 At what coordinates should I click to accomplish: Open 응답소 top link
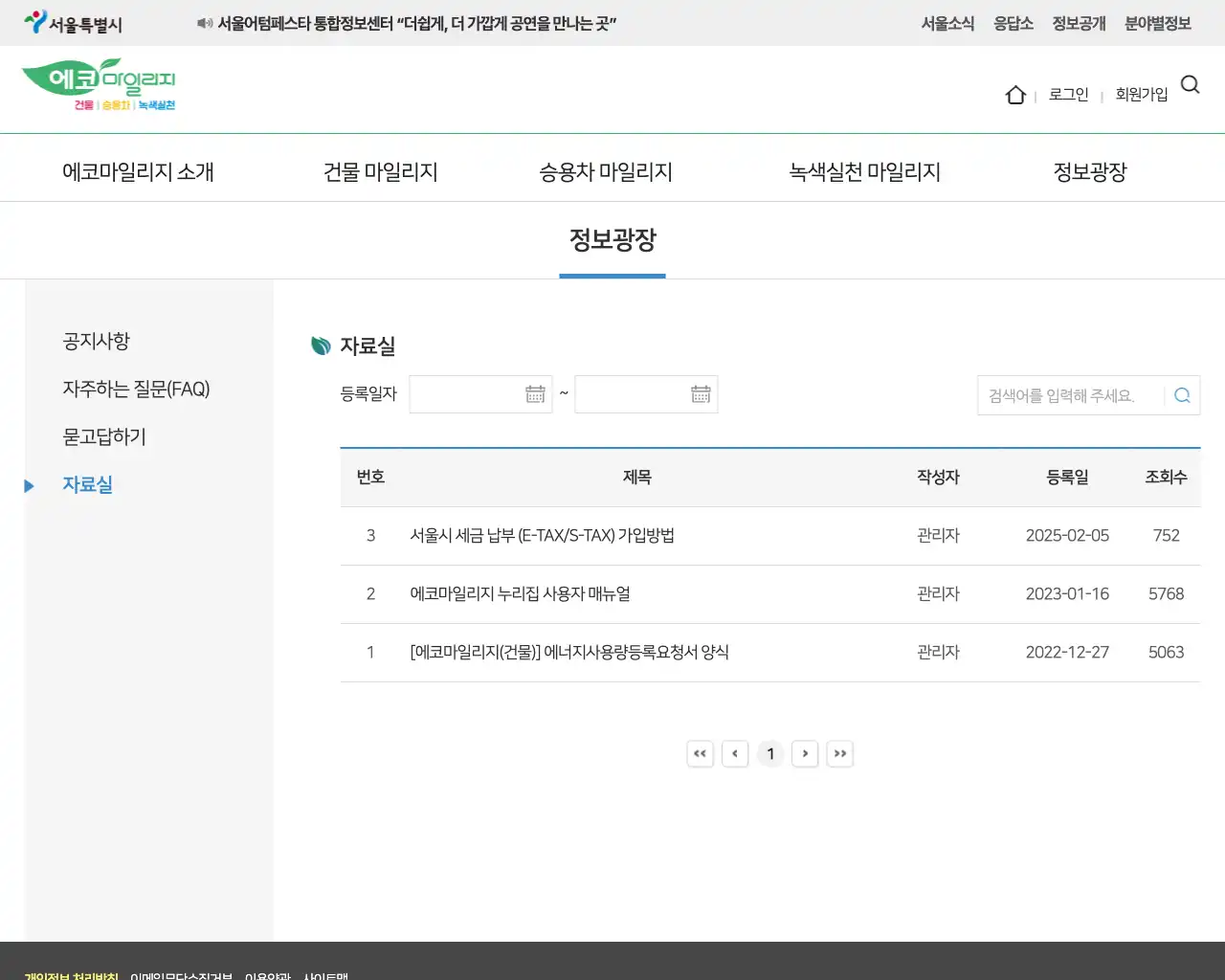[1013, 23]
